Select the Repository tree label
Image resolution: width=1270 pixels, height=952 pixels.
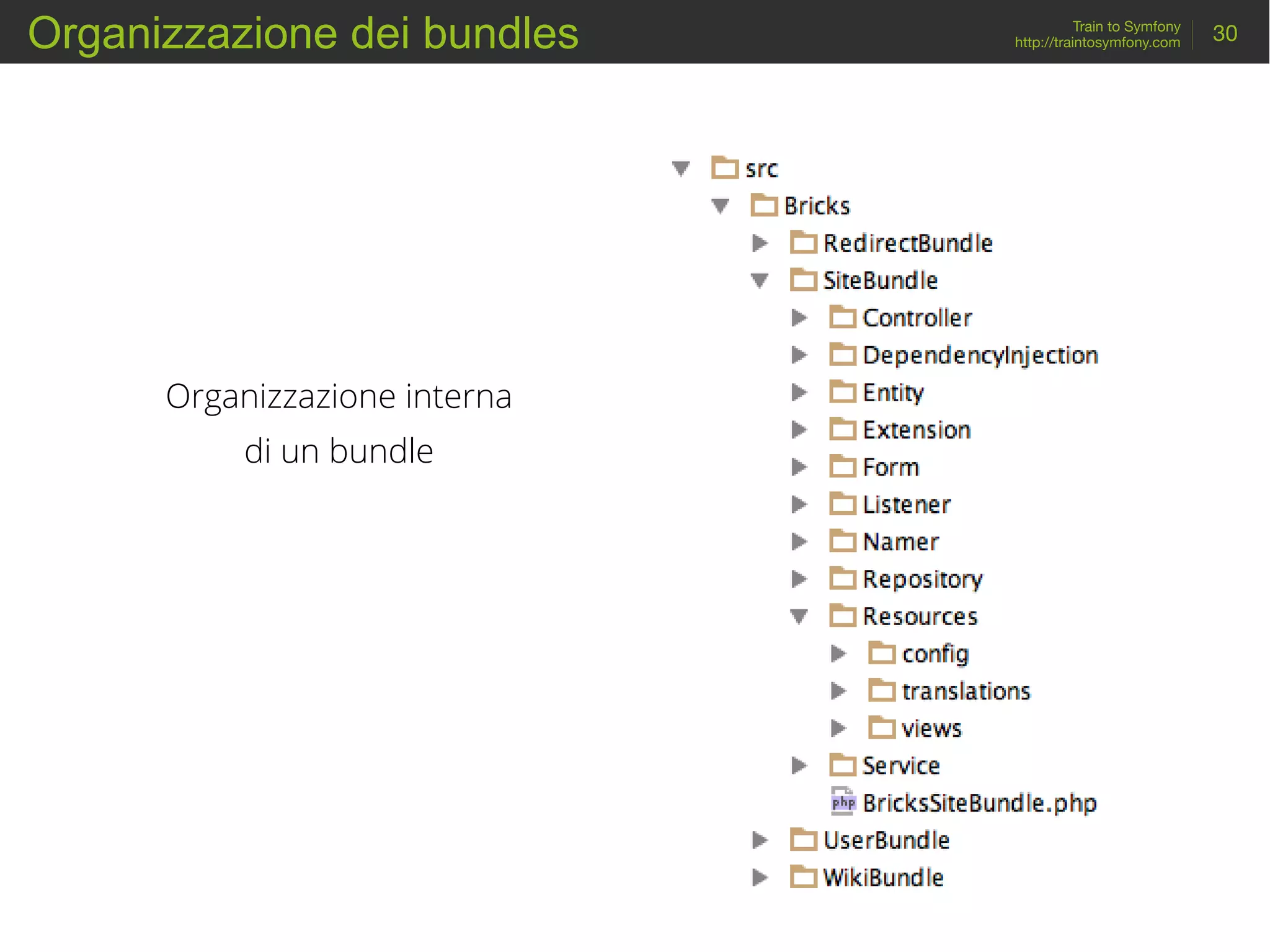(x=923, y=580)
